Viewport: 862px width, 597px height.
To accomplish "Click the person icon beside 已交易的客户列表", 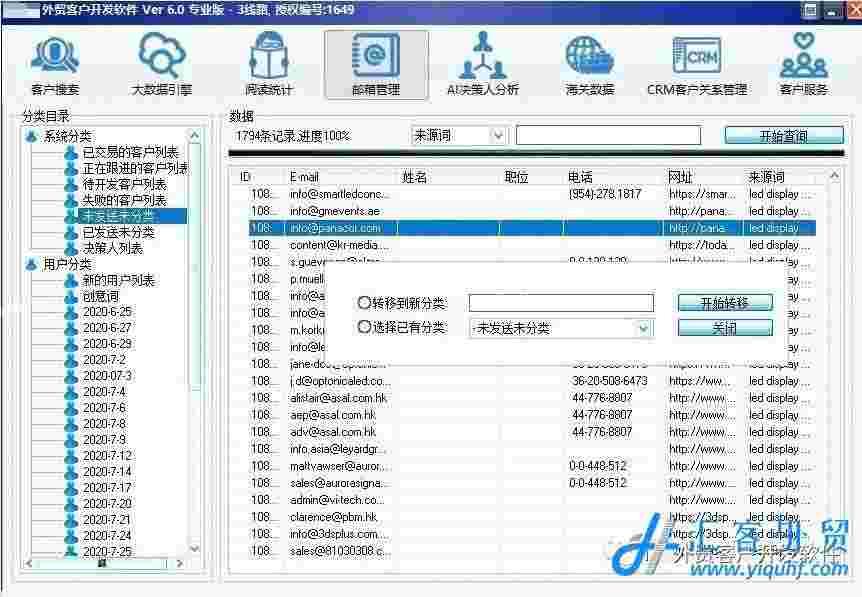I will coord(71,153).
